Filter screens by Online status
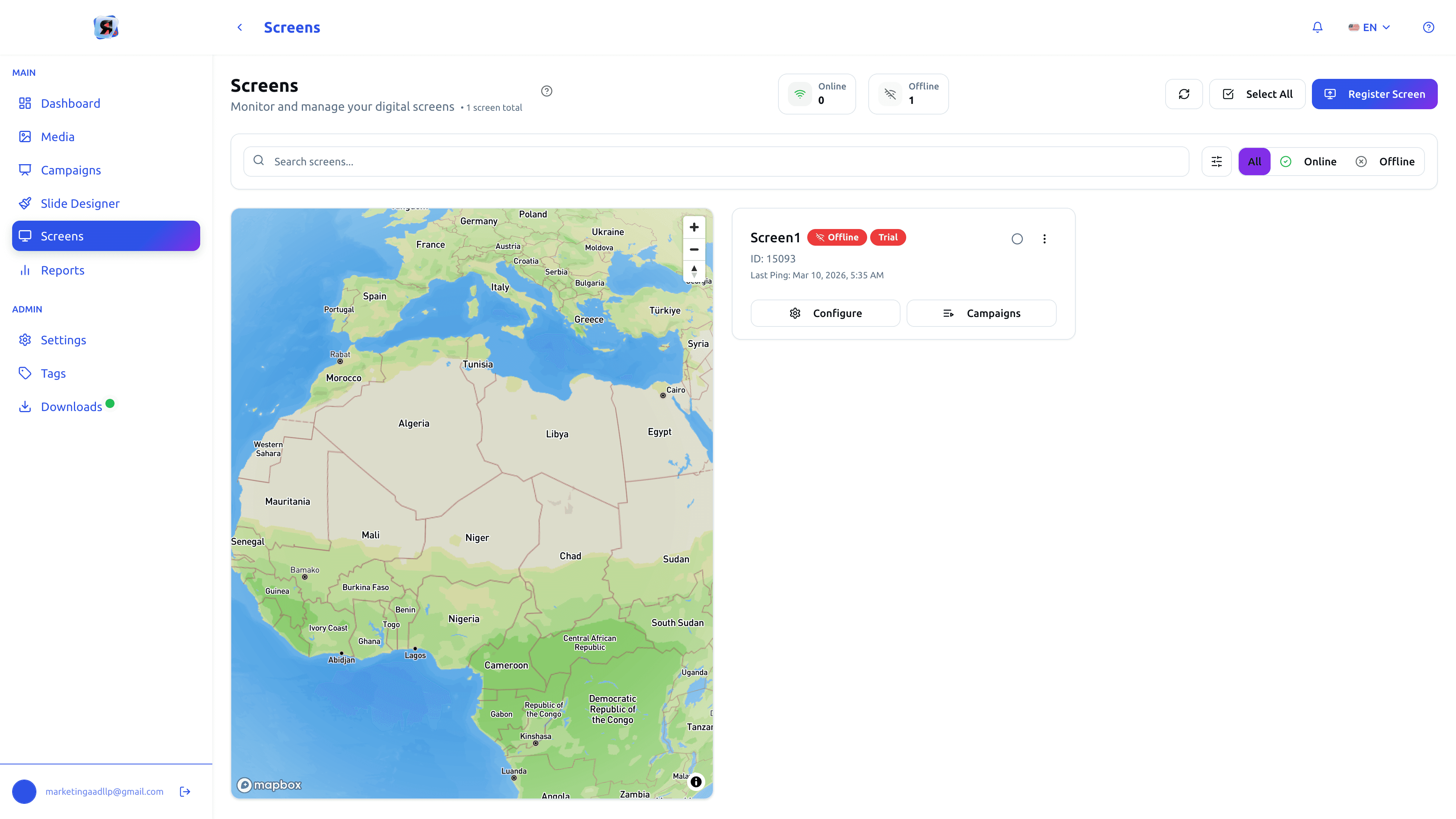Screen dimensions: 1456x819 (1309, 162)
